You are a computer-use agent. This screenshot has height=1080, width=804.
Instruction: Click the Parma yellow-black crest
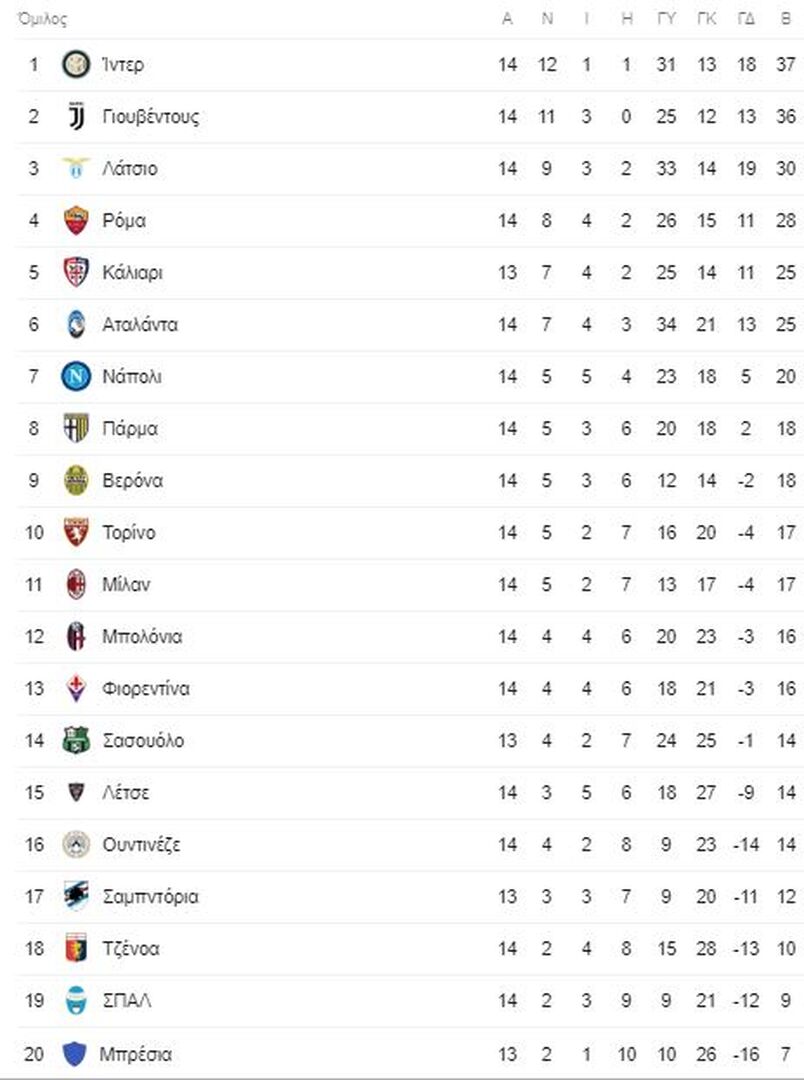(76, 429)
